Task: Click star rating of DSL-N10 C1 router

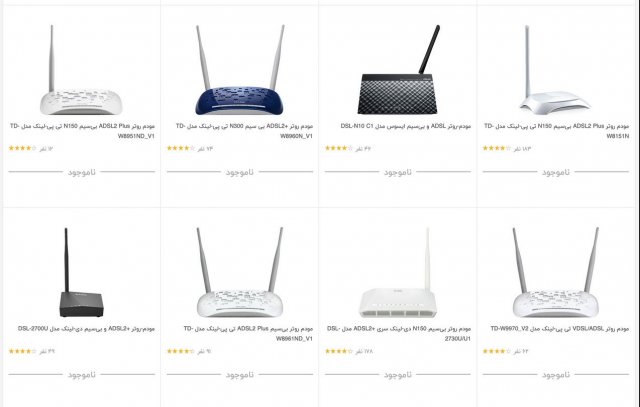Action: pos(339,148)
